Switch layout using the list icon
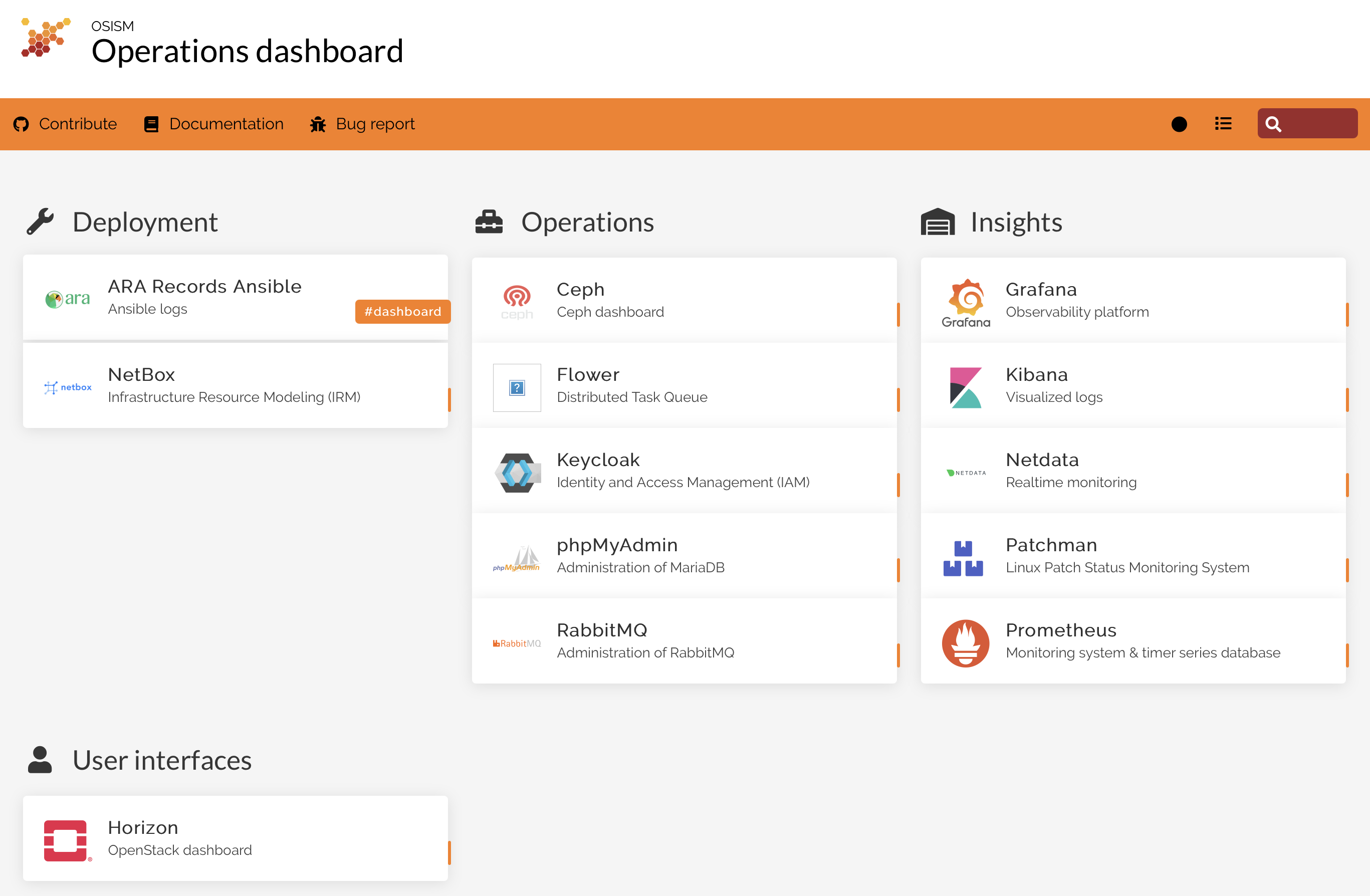 pyautogui.click(x=1223, y=124)
